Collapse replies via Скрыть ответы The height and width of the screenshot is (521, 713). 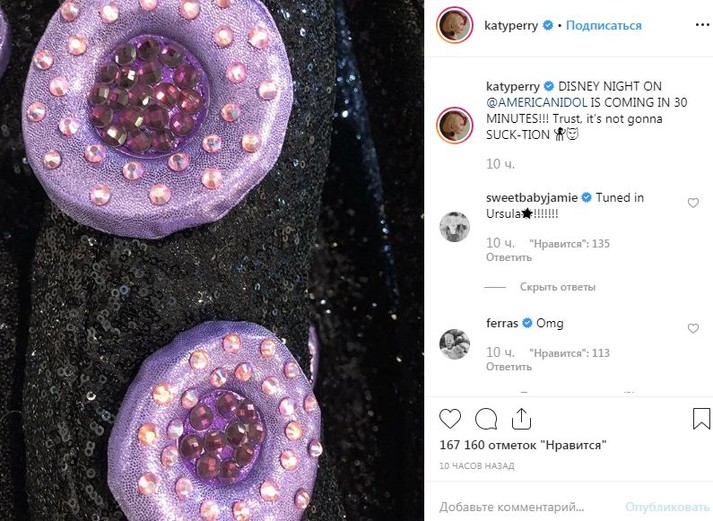pos(557,287)
